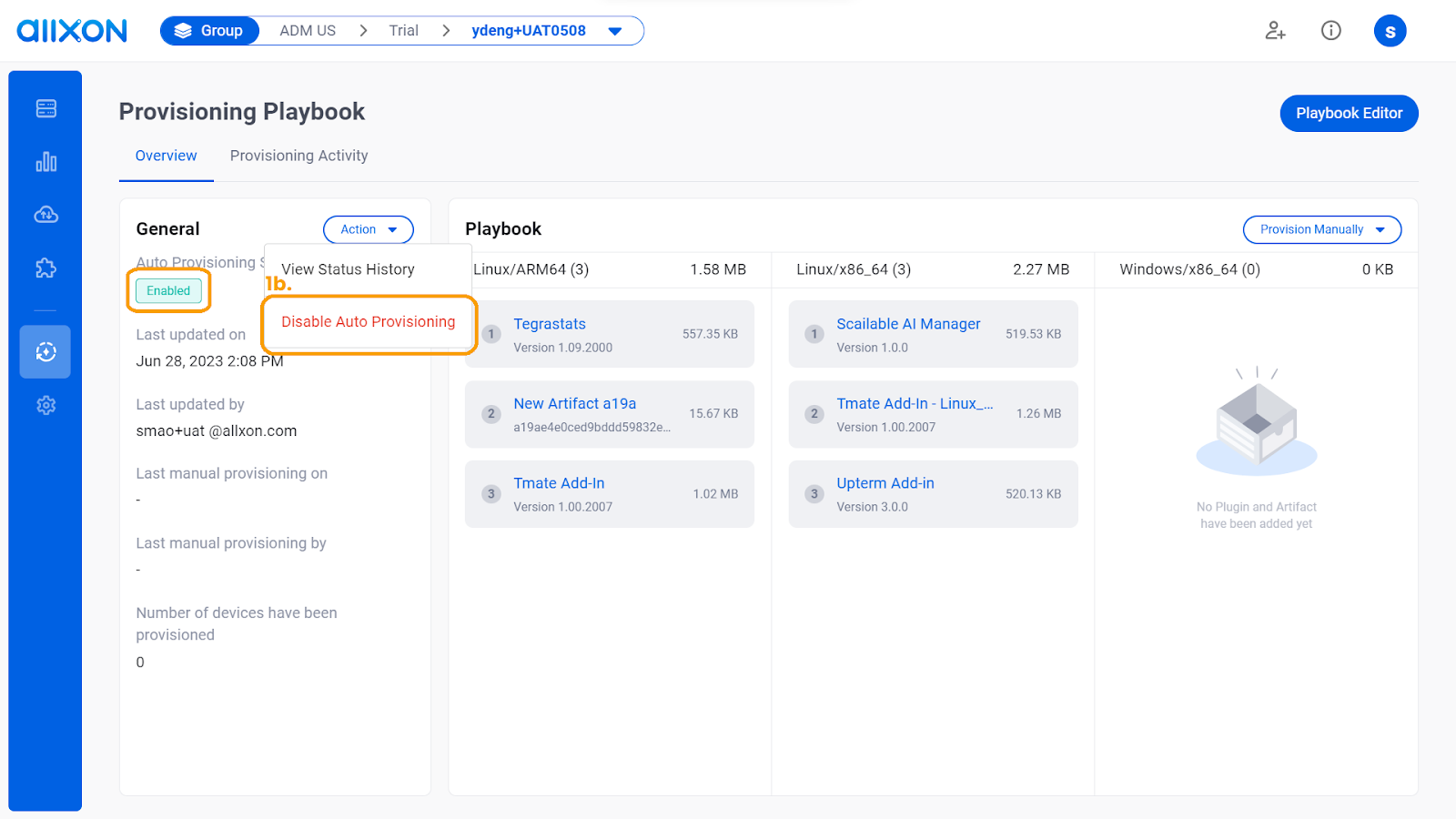This screenshot has width=1456, height=819.
Task: Click the add user icon
Action: [x=1275, y=31]
